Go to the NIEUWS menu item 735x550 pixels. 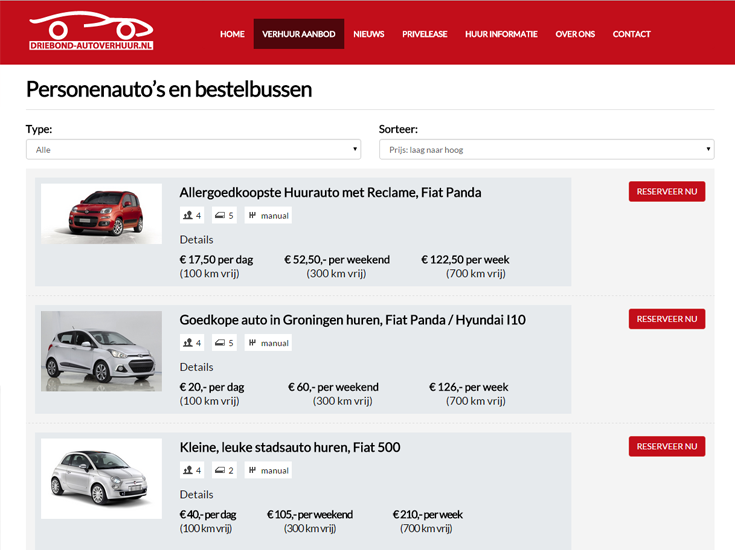368,34
